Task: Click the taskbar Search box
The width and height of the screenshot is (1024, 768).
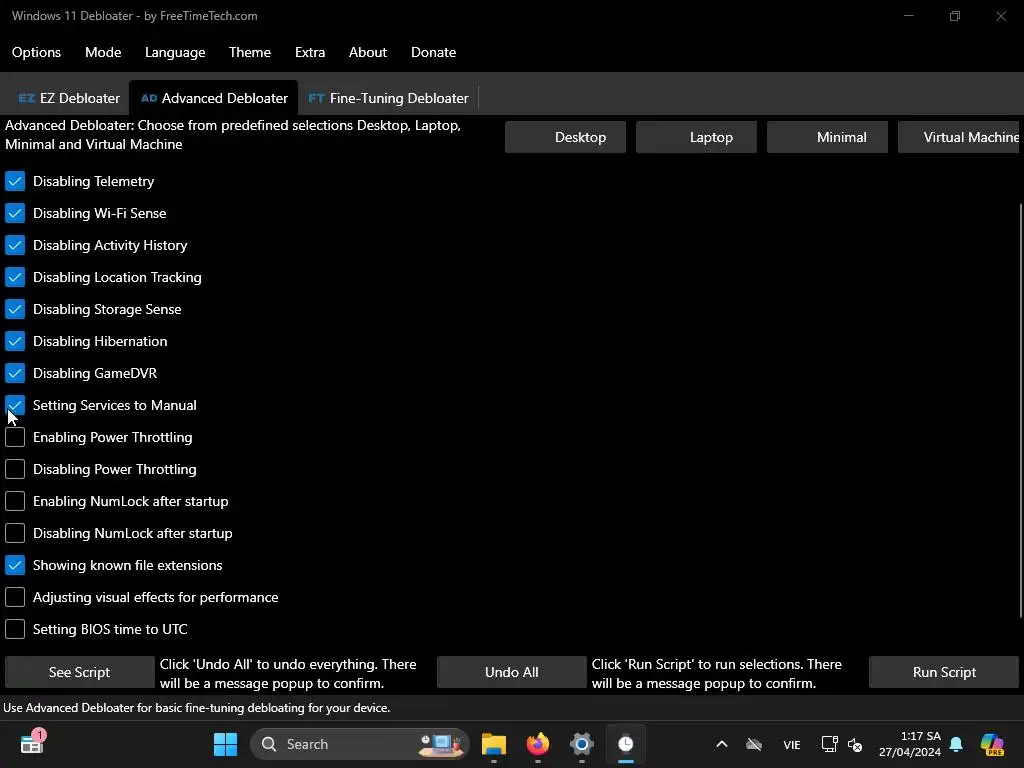Action: point(360,744)
